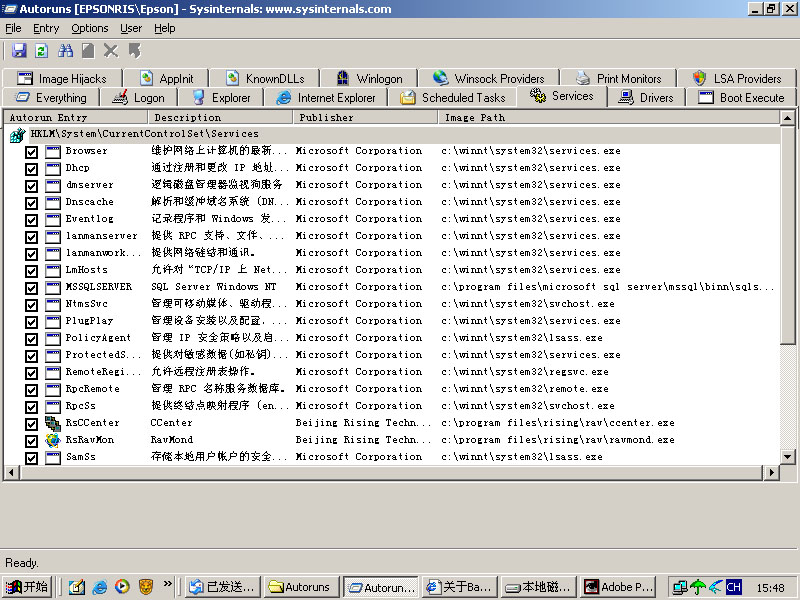Switch to Adobe P... taskbar button

pyautogui.click(x=619, y=587)
